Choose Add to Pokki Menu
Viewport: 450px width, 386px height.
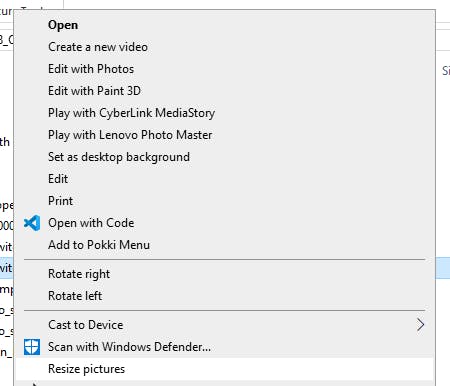point(224,245)
